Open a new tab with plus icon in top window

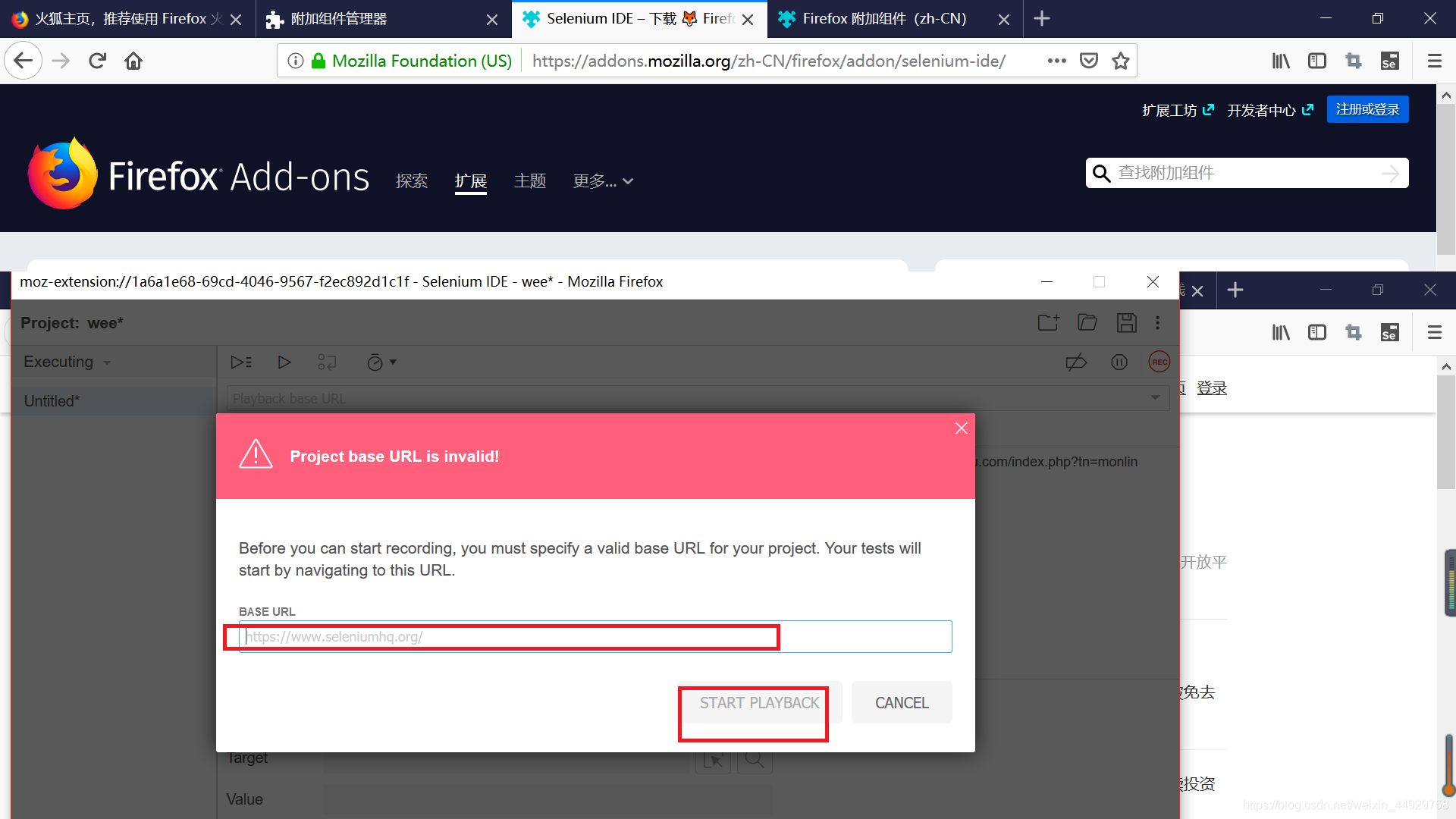click(x=1042, y=18)
